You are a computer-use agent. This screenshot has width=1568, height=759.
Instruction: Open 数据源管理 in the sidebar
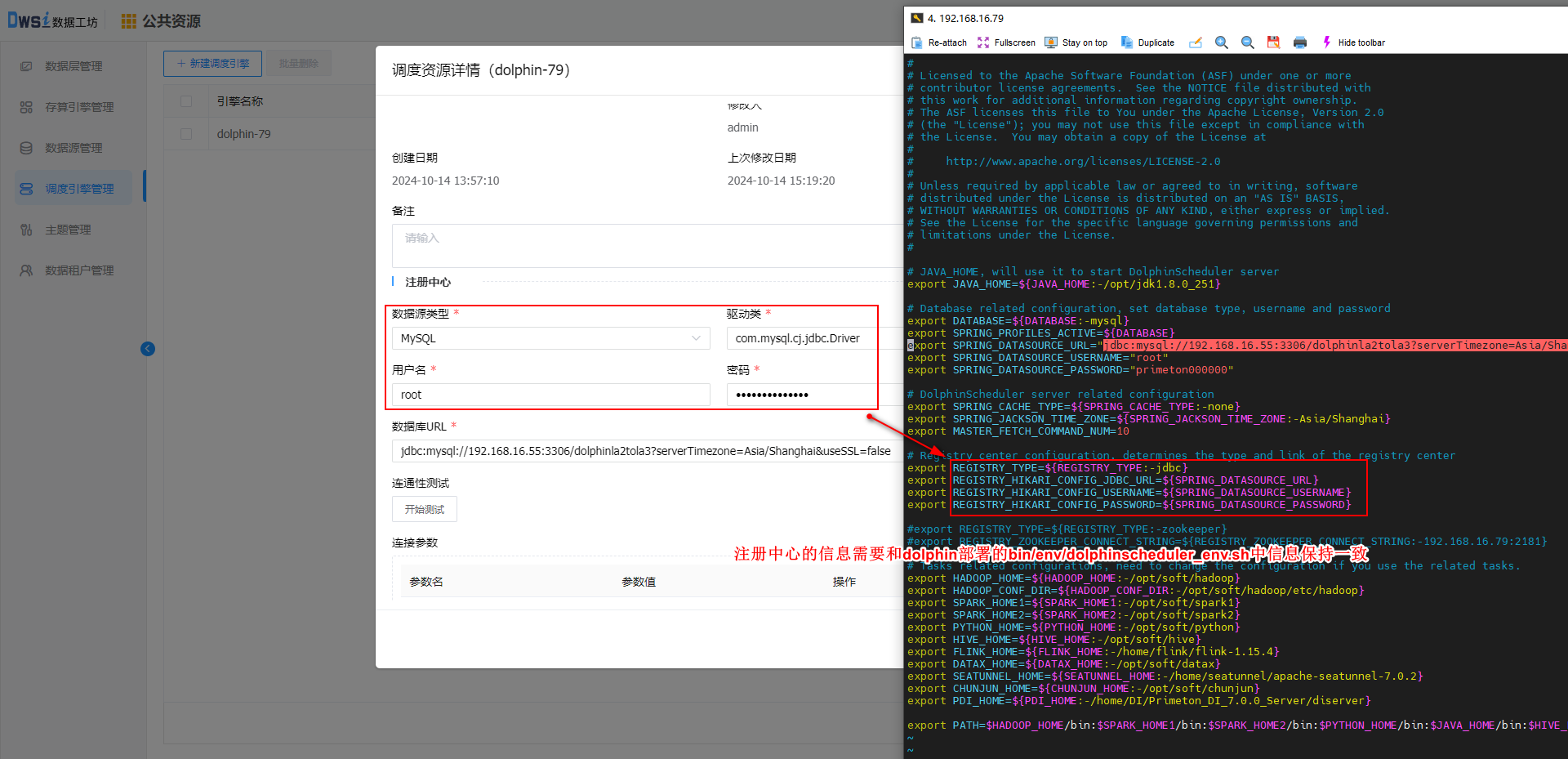[x=73, y=148]
